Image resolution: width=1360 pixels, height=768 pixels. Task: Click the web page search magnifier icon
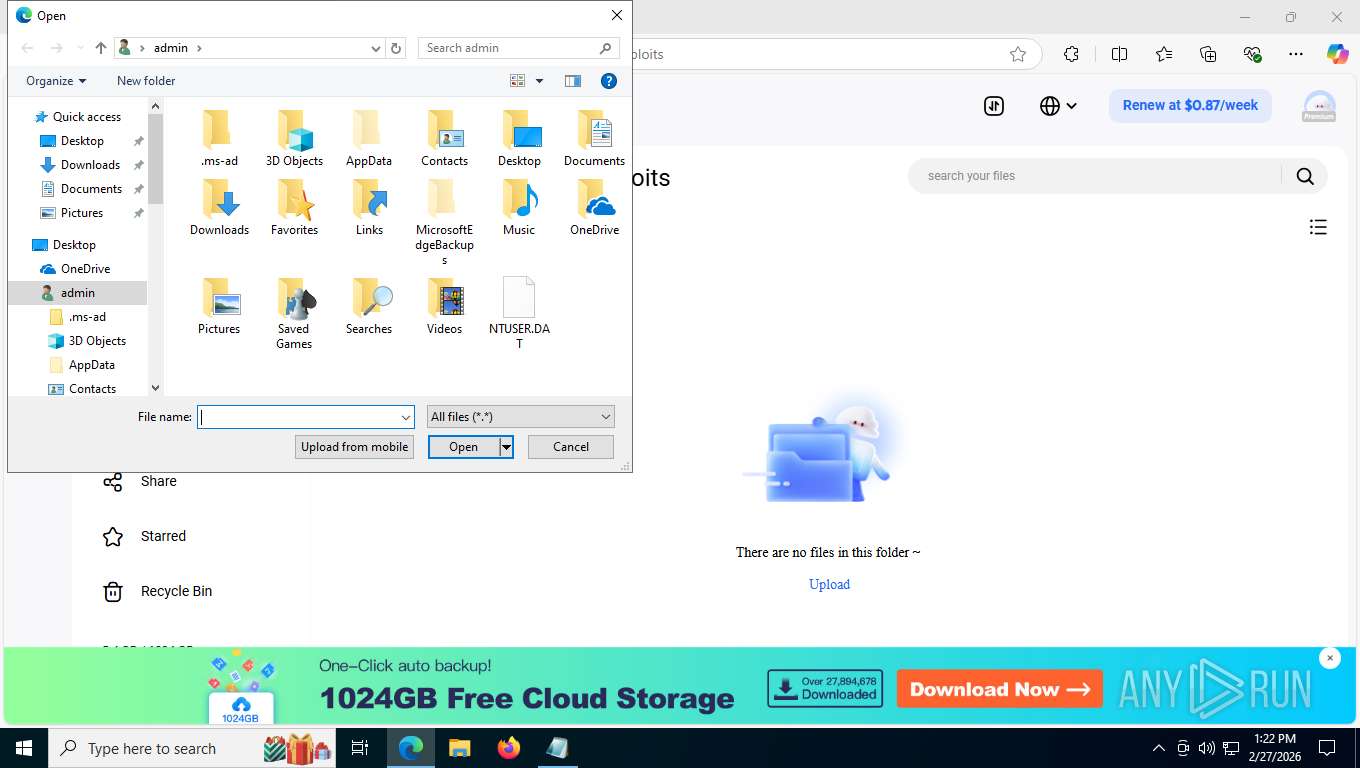1305,176
